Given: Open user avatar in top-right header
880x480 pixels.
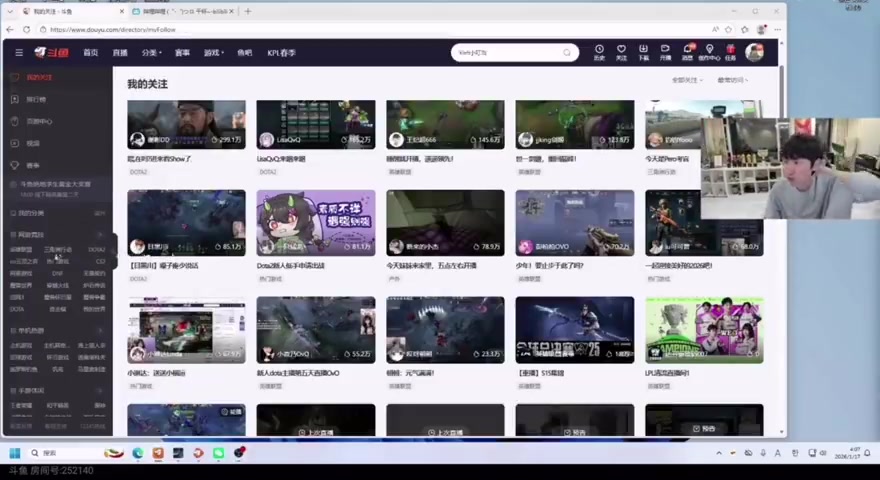Looking at the screenshot, I should coord(755,52).
